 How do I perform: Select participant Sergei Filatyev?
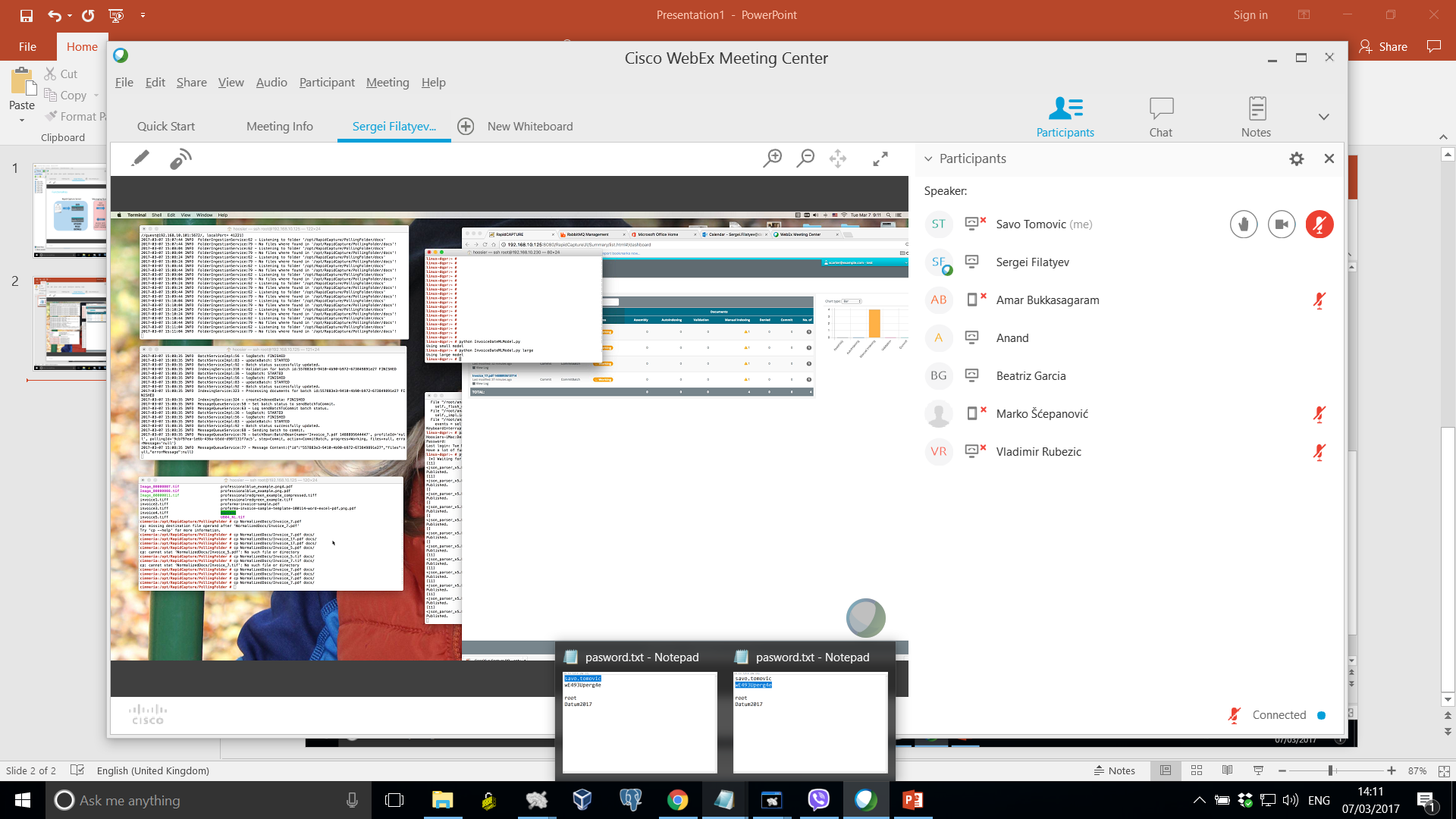1032,262
